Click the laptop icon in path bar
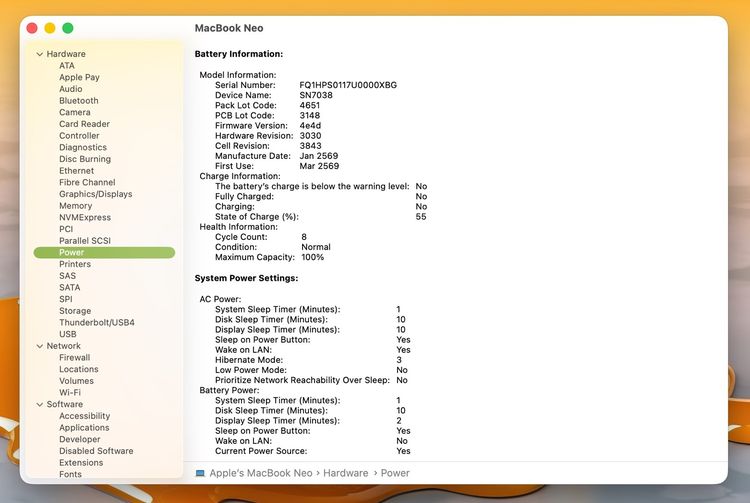The width and height of the screenshot is (750, 503). tap(200, 473)
